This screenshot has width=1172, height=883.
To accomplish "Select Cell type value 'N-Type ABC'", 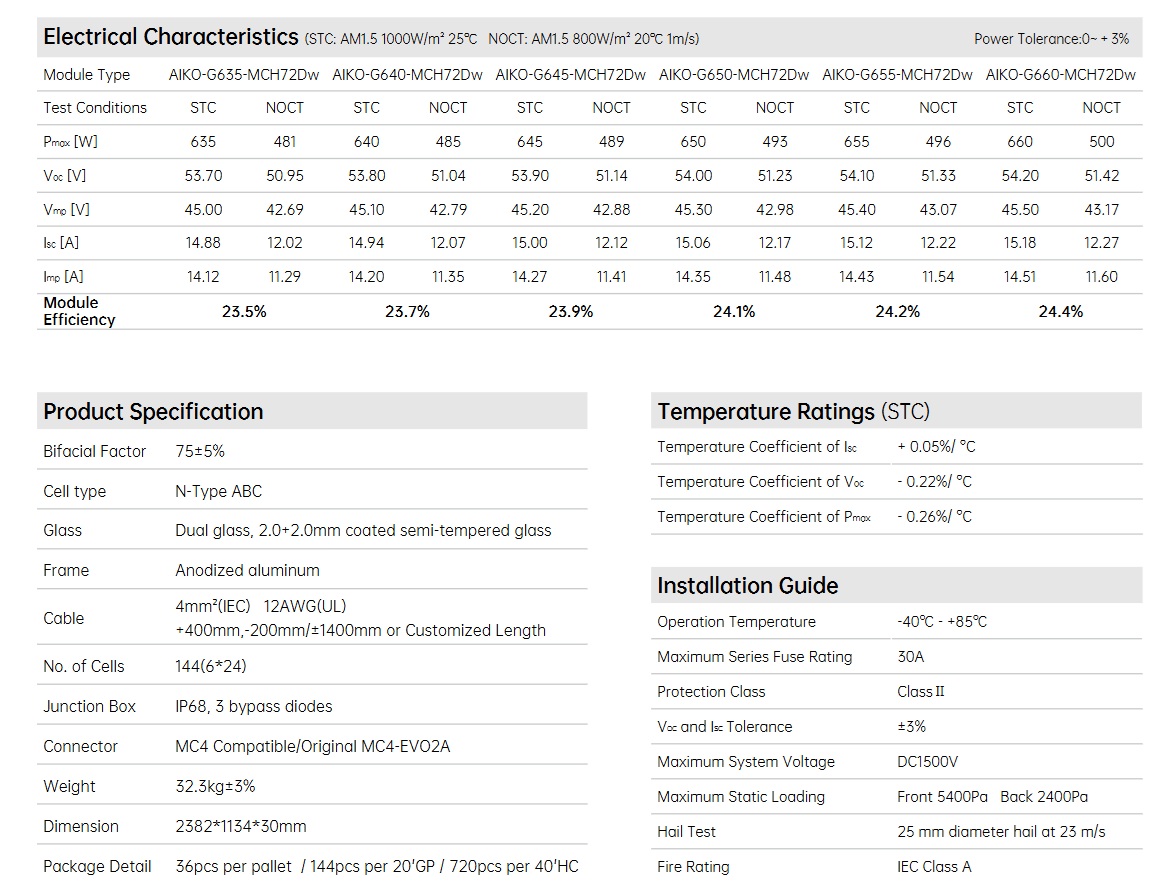I will click(x=218, y=491).
